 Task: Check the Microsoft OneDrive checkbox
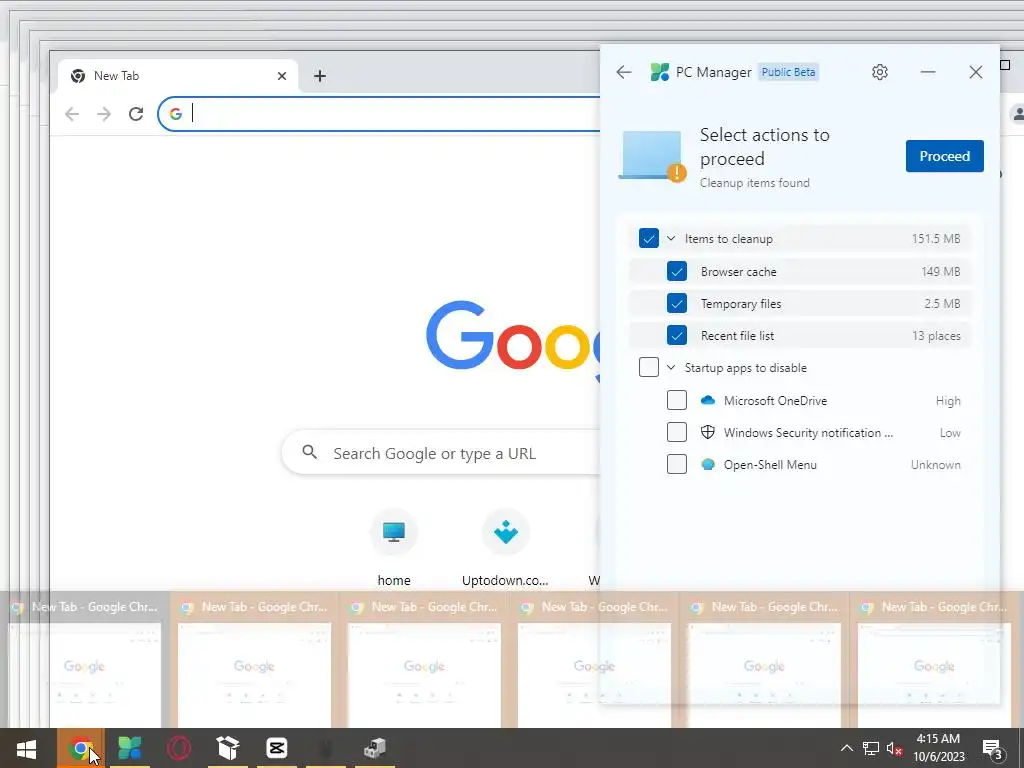point(677,400)
